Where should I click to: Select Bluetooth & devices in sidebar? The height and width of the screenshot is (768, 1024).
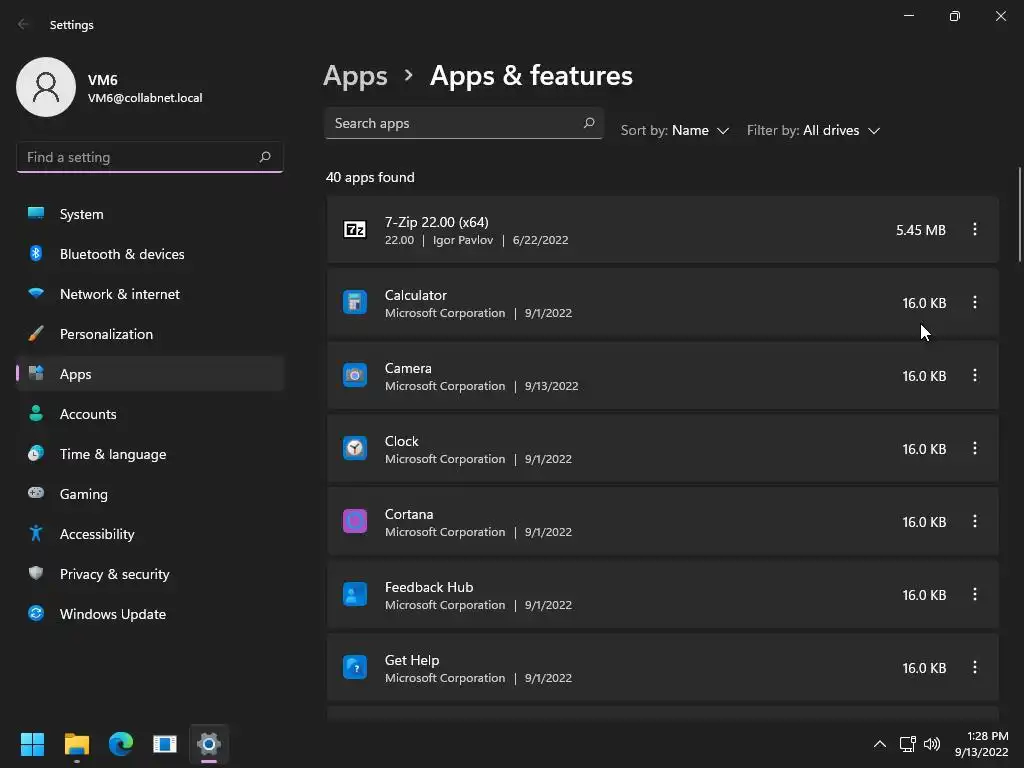[121, 254]
